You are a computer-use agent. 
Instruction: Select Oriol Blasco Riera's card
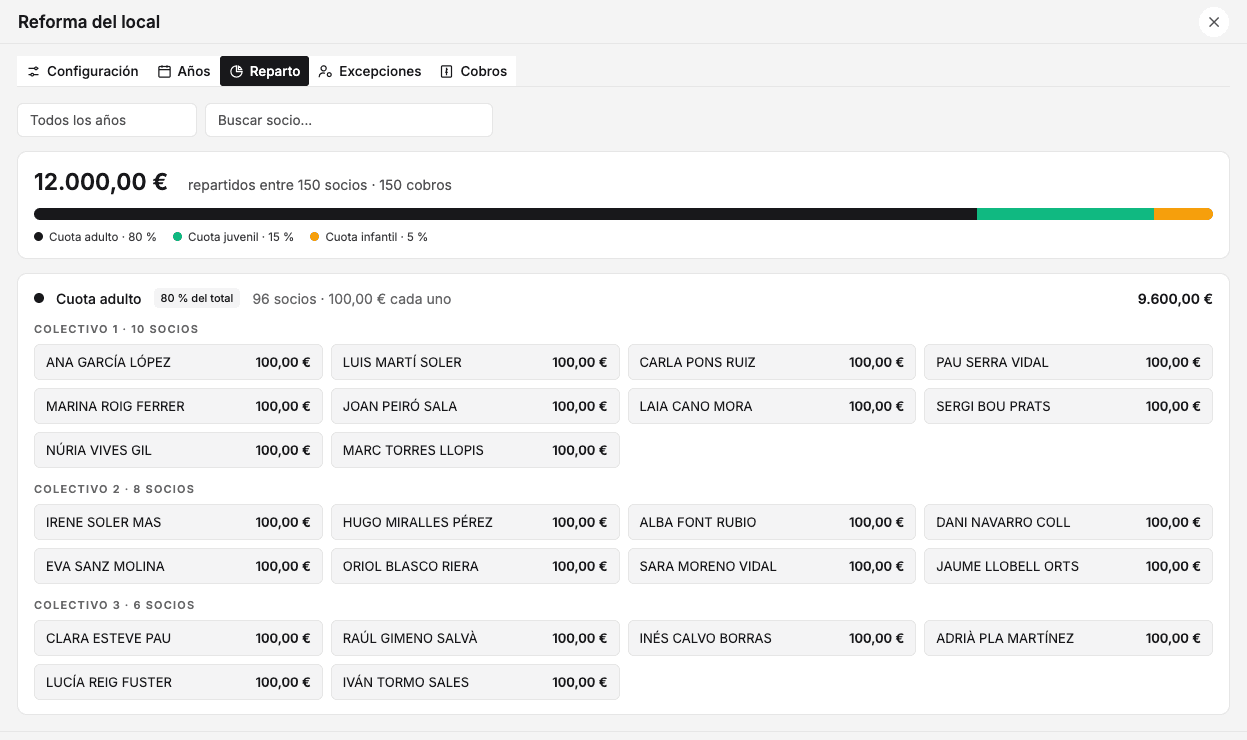pos(475,566)
